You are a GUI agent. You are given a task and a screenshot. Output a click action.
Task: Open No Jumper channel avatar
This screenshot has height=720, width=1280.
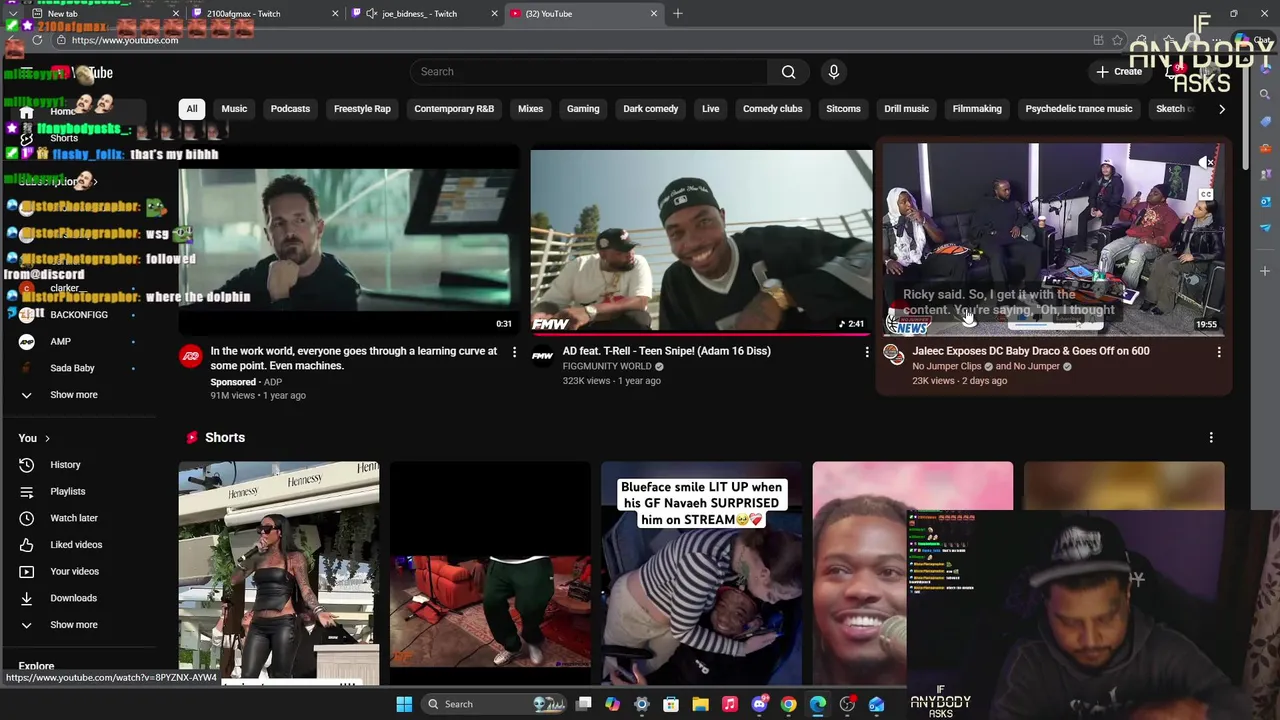pos(894,354)
